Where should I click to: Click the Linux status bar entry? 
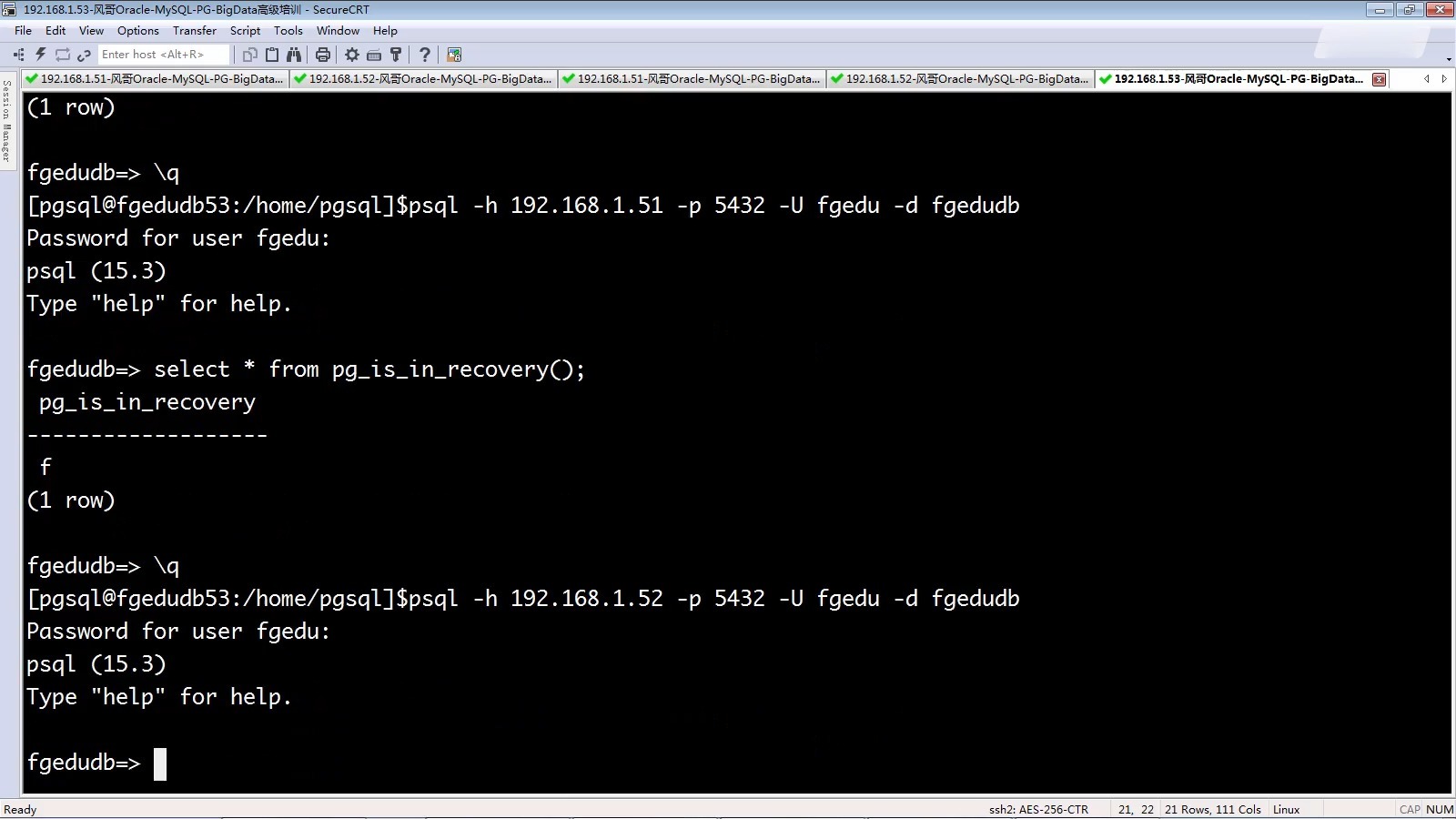click(x=1286, y=809)
